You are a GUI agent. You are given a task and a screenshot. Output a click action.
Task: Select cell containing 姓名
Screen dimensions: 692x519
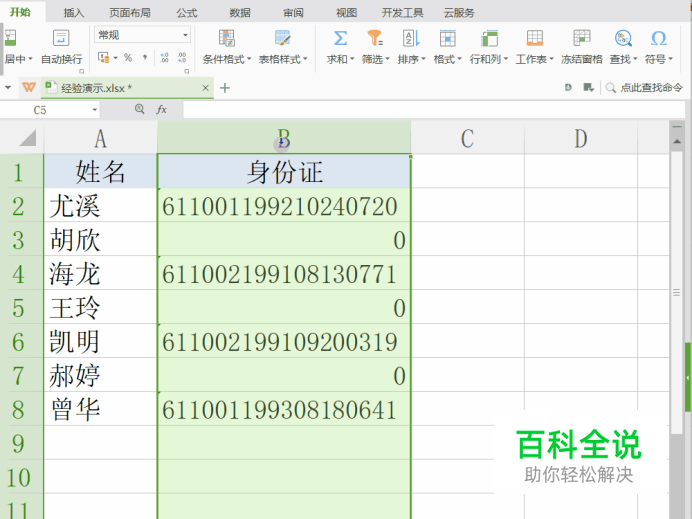coord(101,172)
